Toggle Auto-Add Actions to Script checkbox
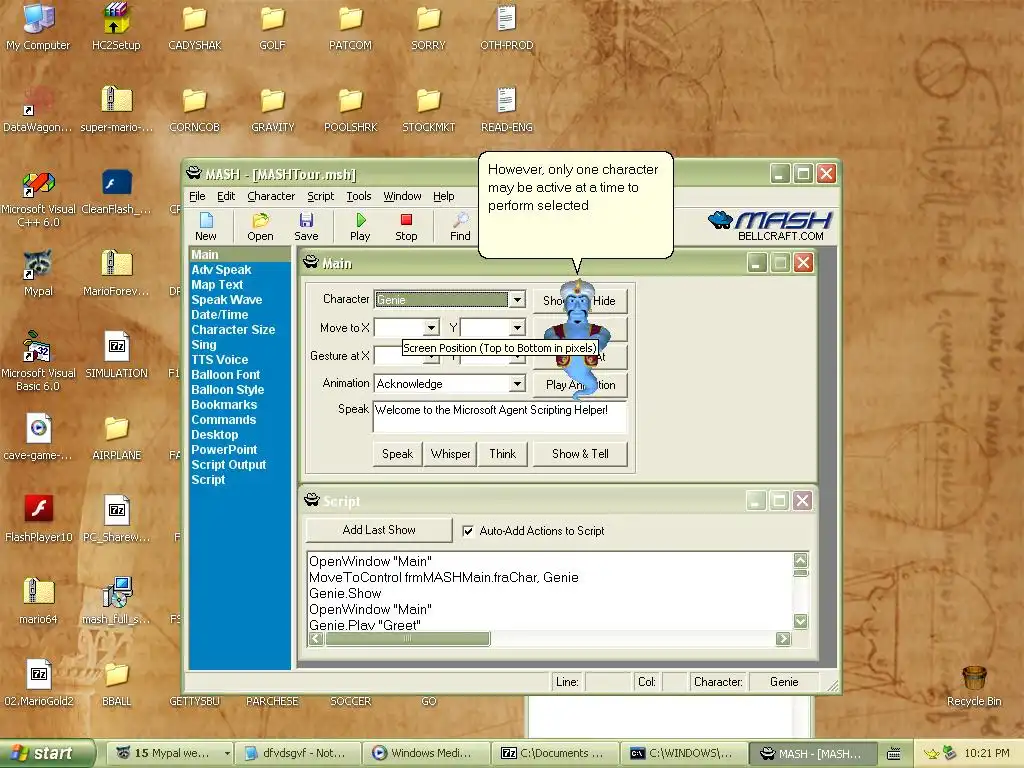The image size is (1024, 768). pyautogui.click(x=468, y=531)
